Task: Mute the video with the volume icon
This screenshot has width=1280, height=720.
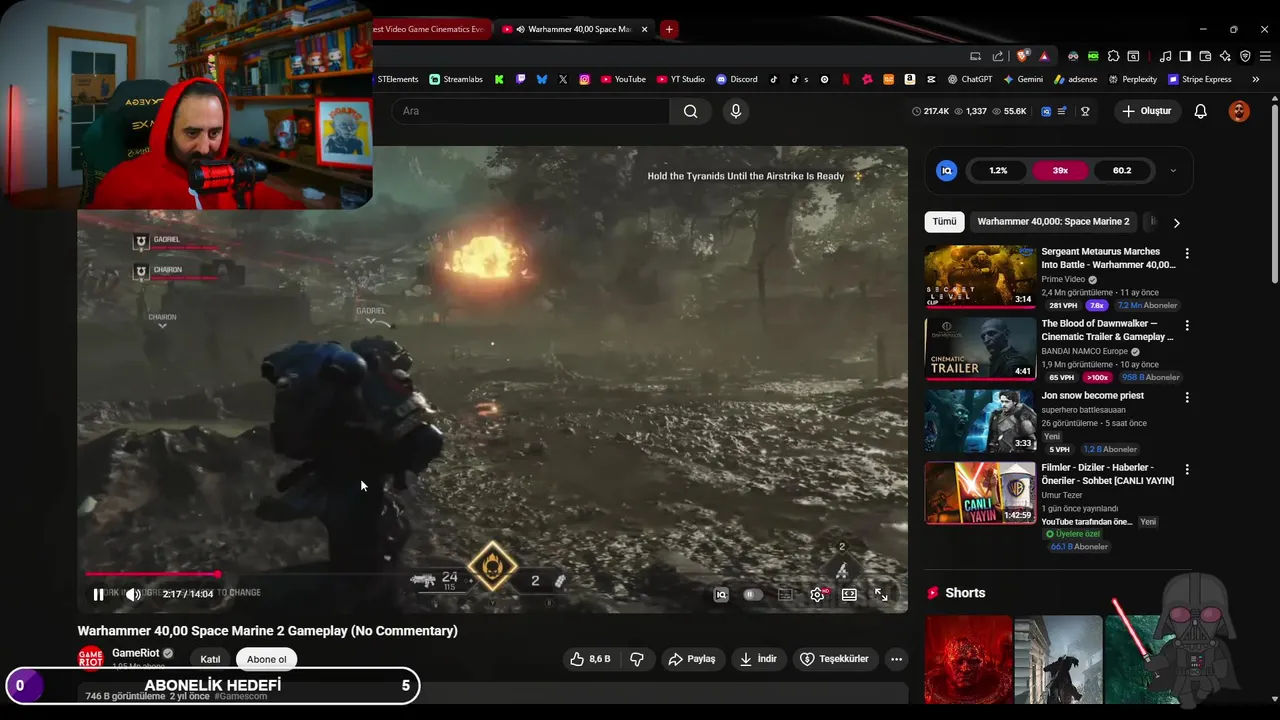Action: [x=133, y=594]
